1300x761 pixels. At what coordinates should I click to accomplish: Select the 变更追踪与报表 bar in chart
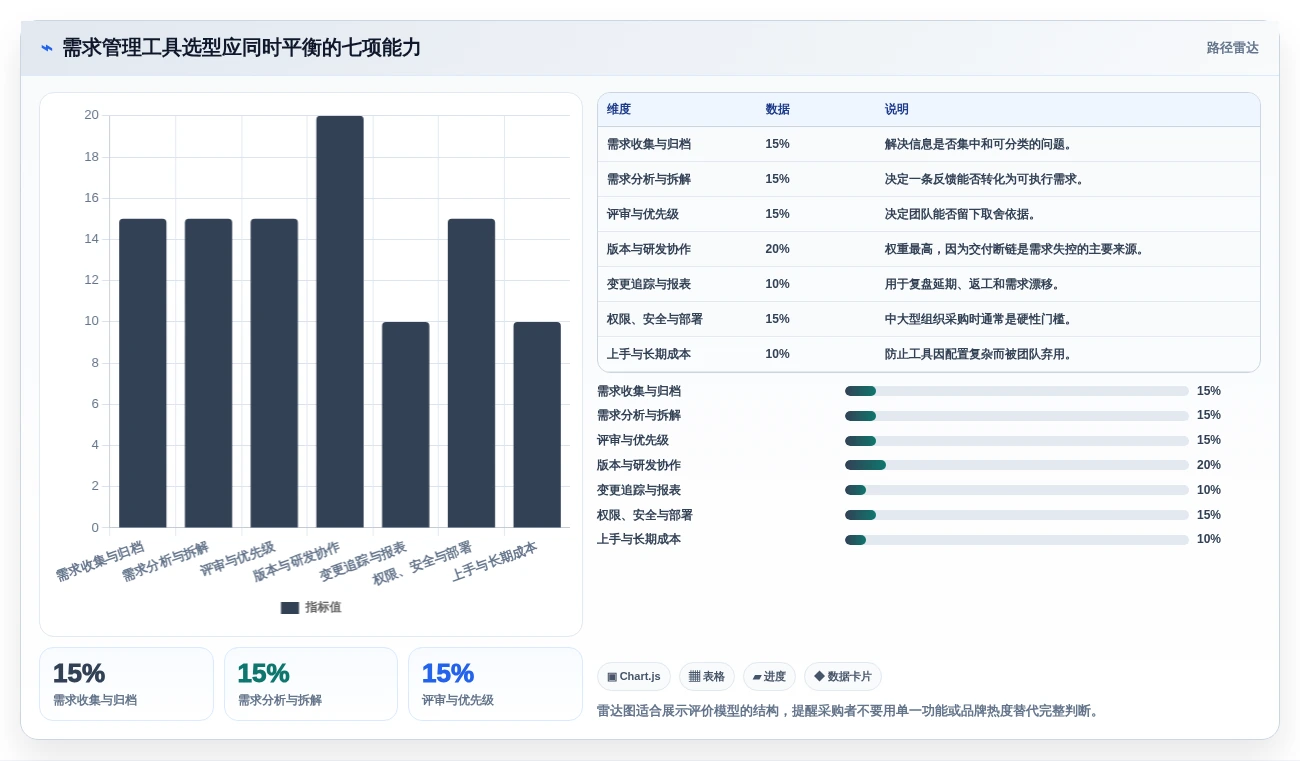pos(406,424)
